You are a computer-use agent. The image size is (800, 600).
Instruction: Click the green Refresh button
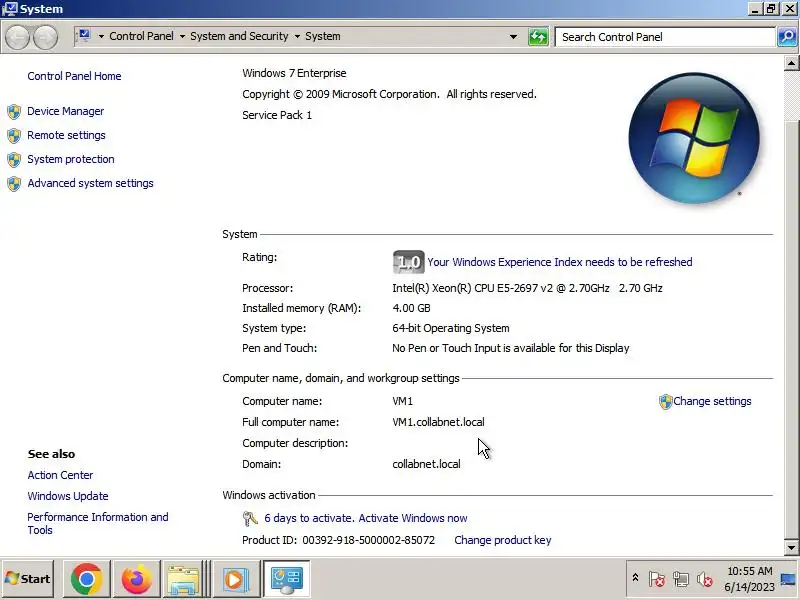pos(538,37)
